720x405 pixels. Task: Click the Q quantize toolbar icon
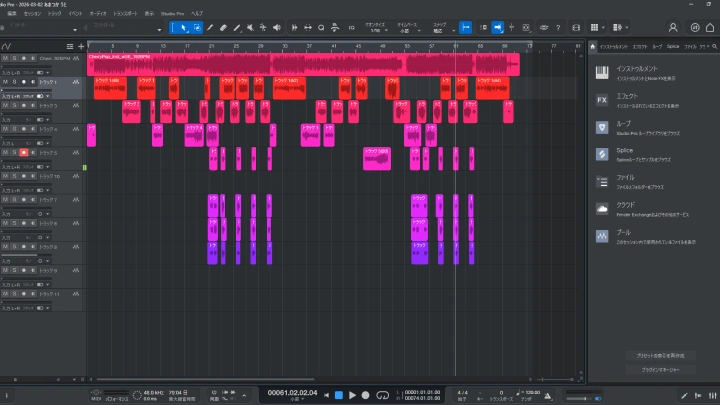coord(321,28)
